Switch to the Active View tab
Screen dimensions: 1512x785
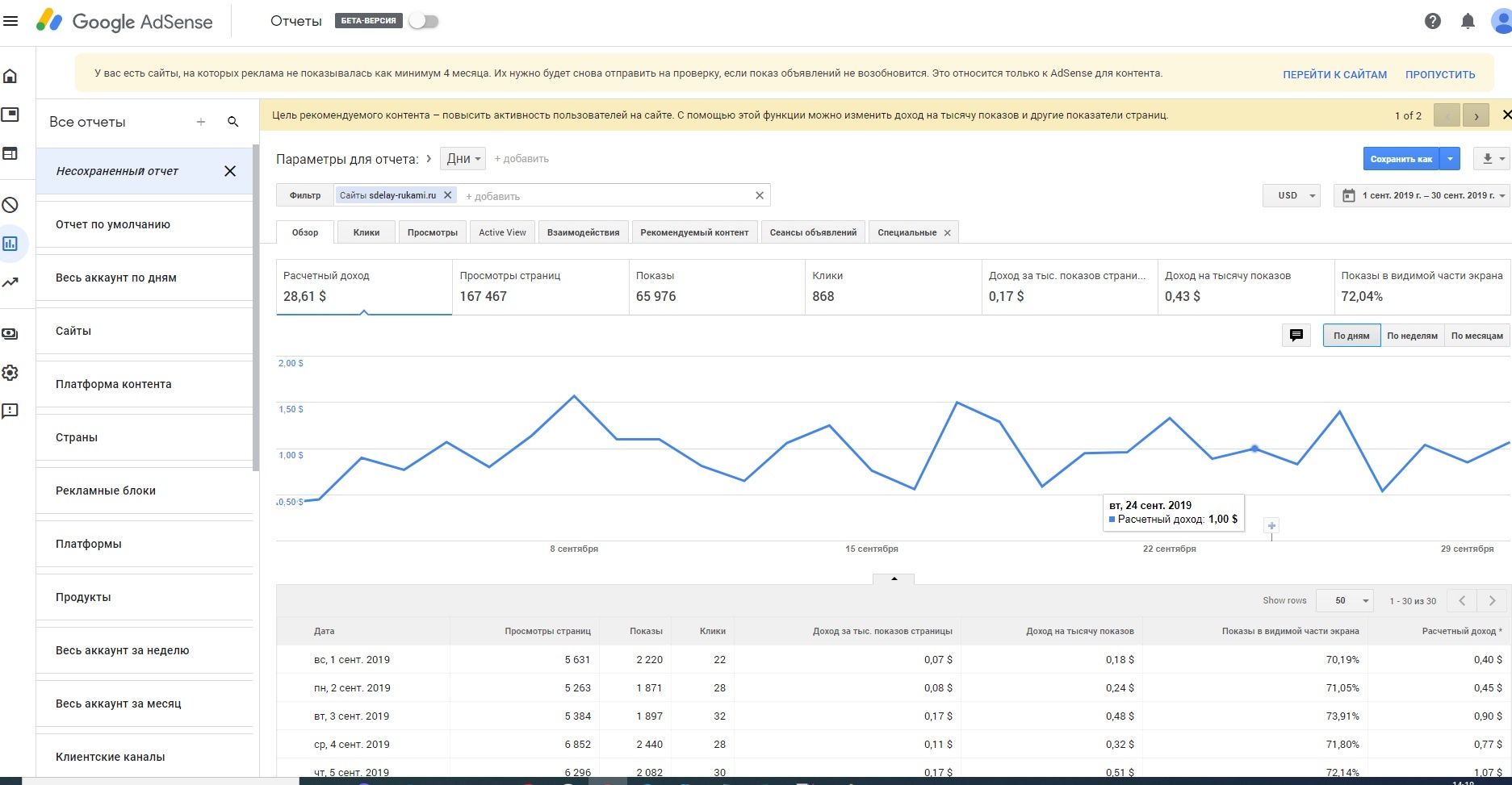coord(502,232)
